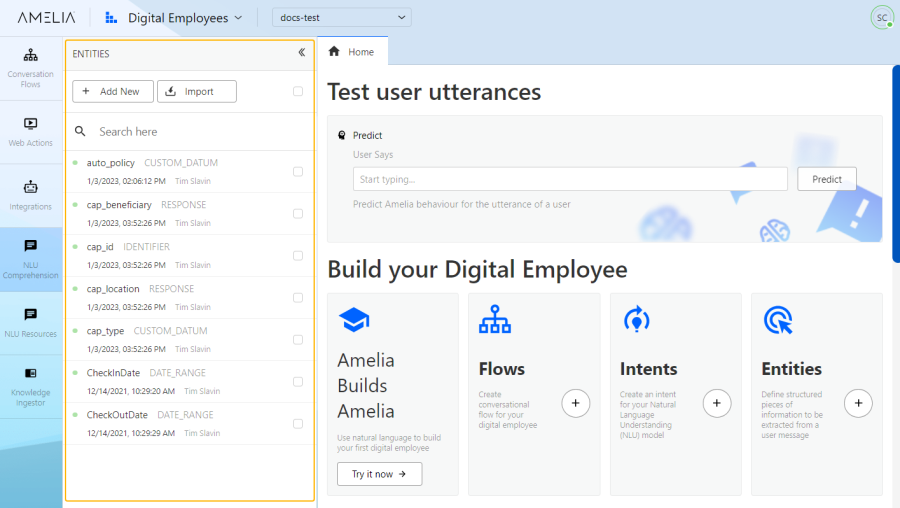The image size is (900, 508).
Task: Add a new entity from Entities card plus
Action: [859, 404]
